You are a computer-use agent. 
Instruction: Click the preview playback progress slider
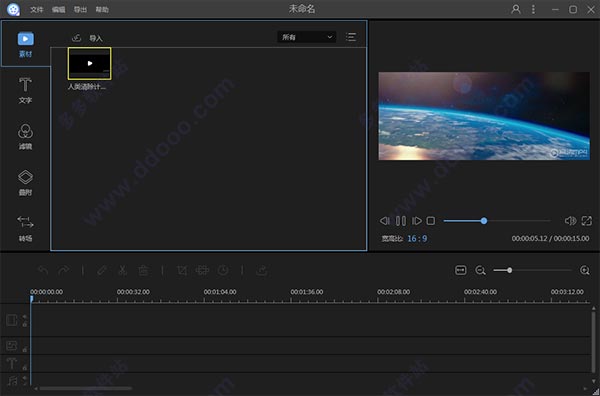click(x=497, y=221)
